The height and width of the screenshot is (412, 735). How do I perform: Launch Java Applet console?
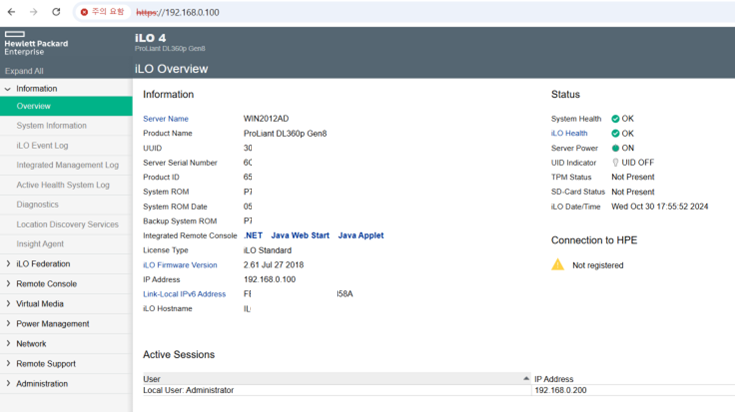pyautogui.click(x=361, y=235)
